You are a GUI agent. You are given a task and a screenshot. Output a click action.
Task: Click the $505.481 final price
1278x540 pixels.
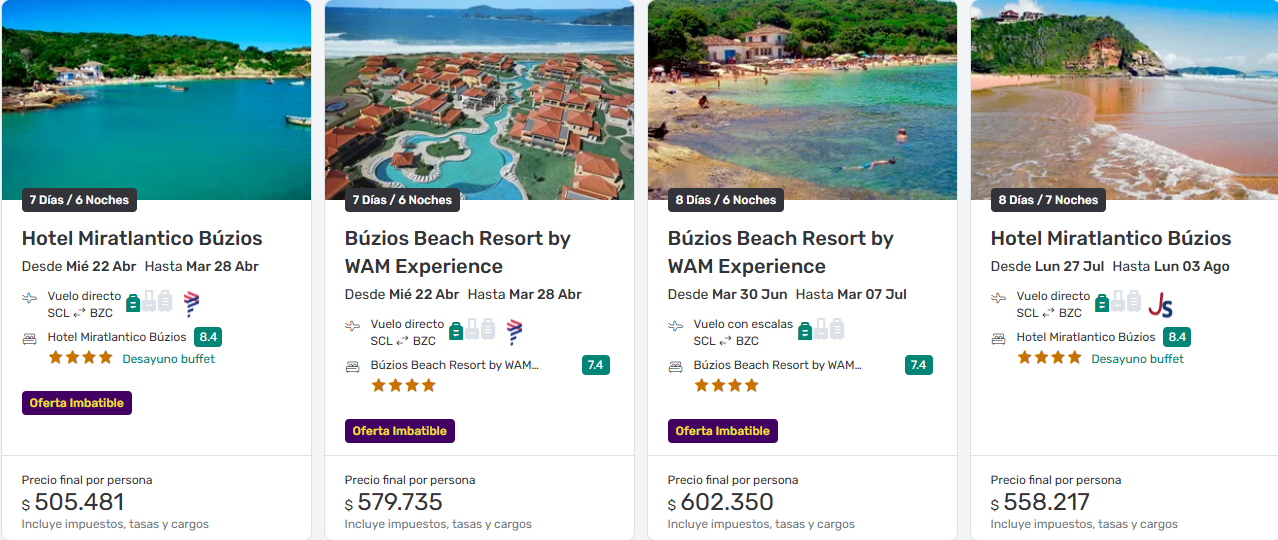[79, 502]
